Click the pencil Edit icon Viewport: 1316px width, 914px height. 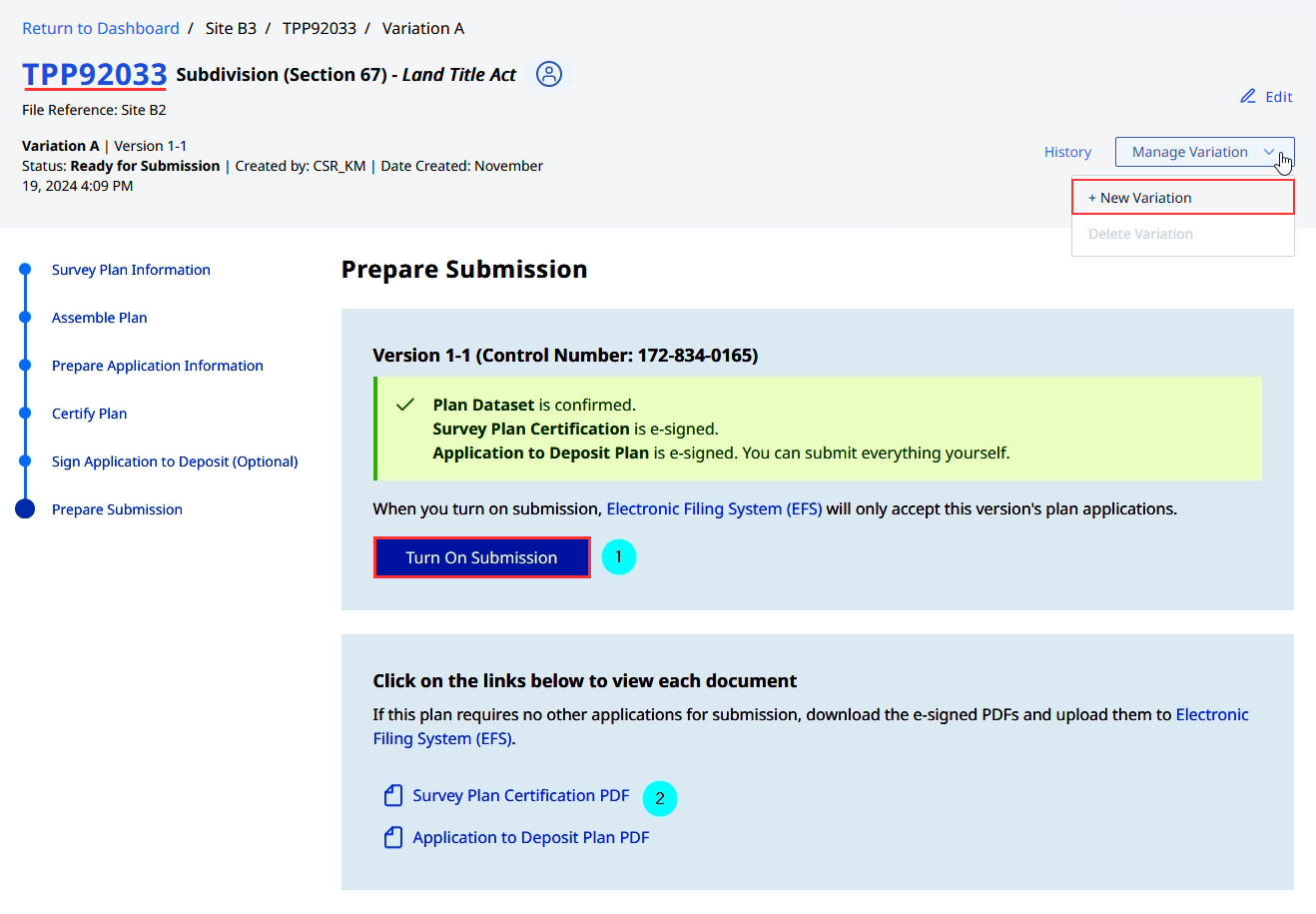(1248, 97)
